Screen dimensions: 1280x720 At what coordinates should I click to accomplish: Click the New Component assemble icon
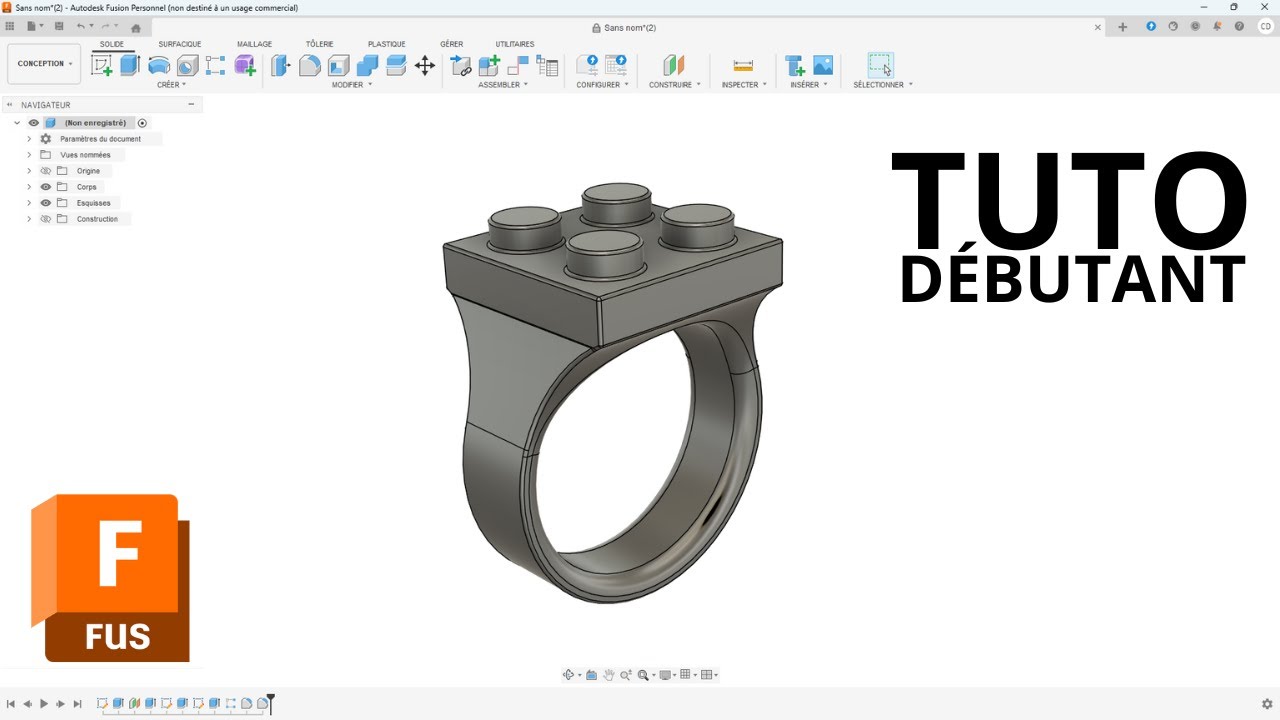pyautogui.click(x=489, y=66)
